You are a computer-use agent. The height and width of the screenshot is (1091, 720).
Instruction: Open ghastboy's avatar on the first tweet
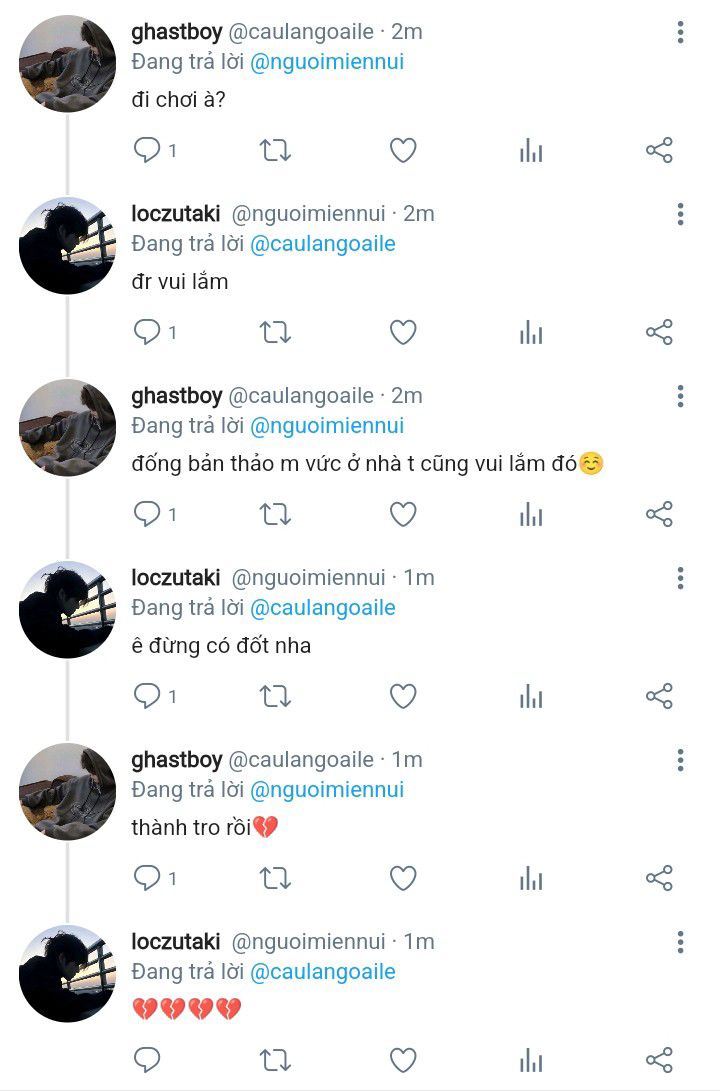point(67,63)
